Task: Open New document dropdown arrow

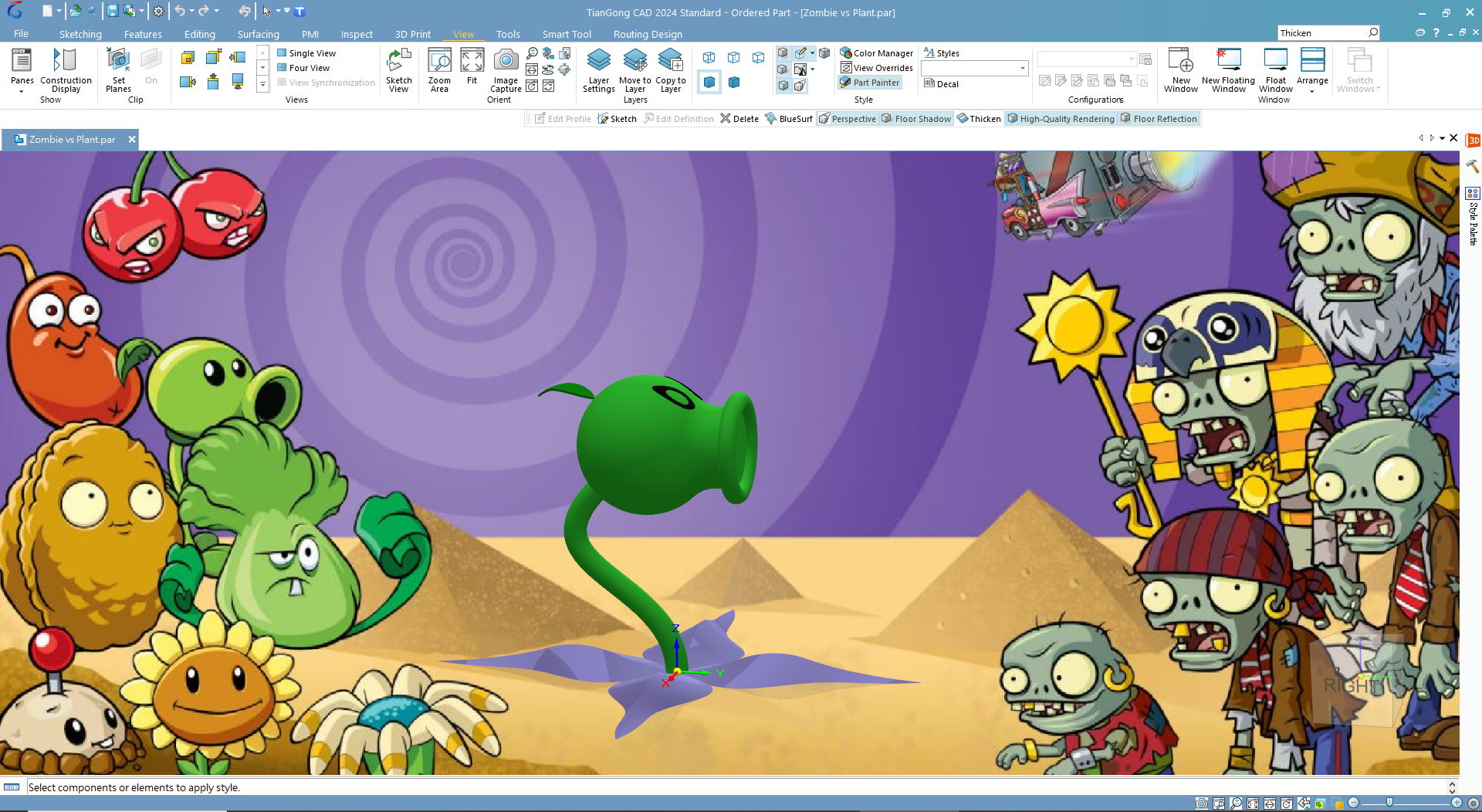Action: pyautogui.click(x=59, y=11)
